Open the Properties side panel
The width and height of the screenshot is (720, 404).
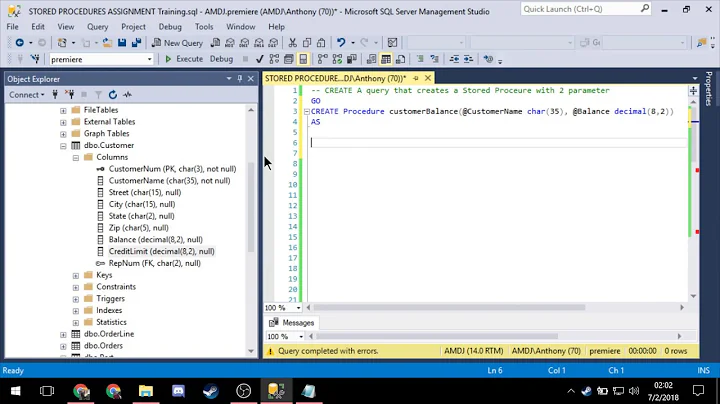pyautogui.click(x=709, y=89)
